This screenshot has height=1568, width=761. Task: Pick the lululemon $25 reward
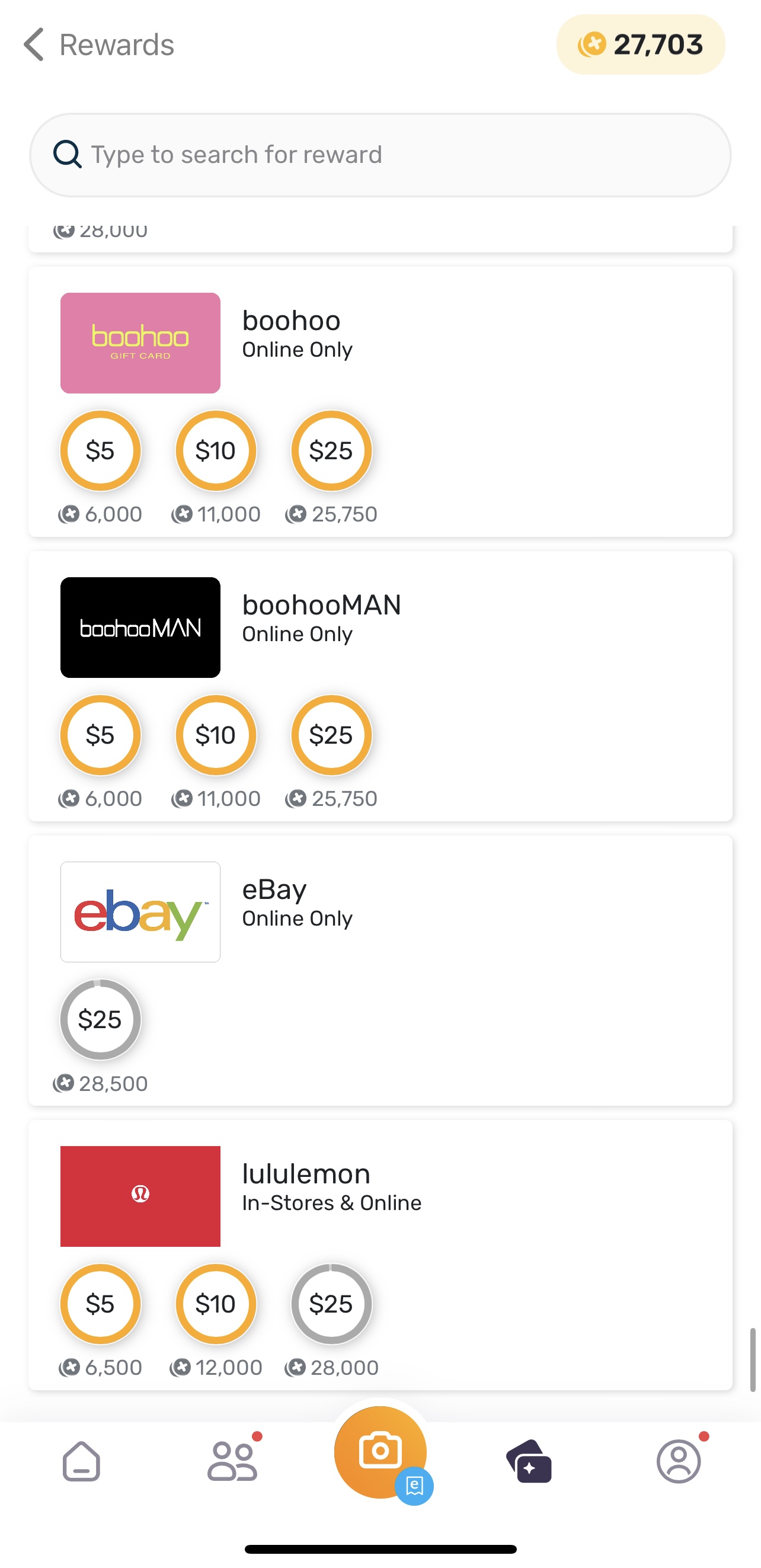[331, 1303]
